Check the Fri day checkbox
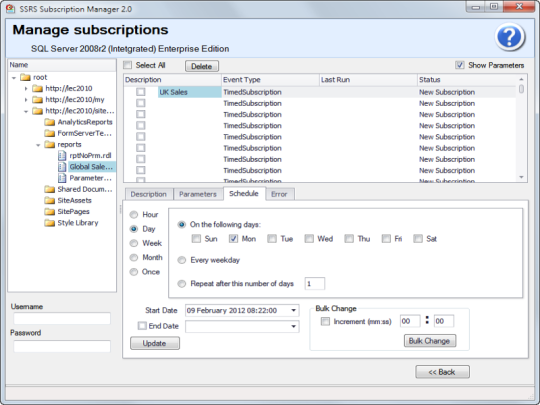Image resolution: width=540 pixels, height=405 pixels. coord(386,239)
